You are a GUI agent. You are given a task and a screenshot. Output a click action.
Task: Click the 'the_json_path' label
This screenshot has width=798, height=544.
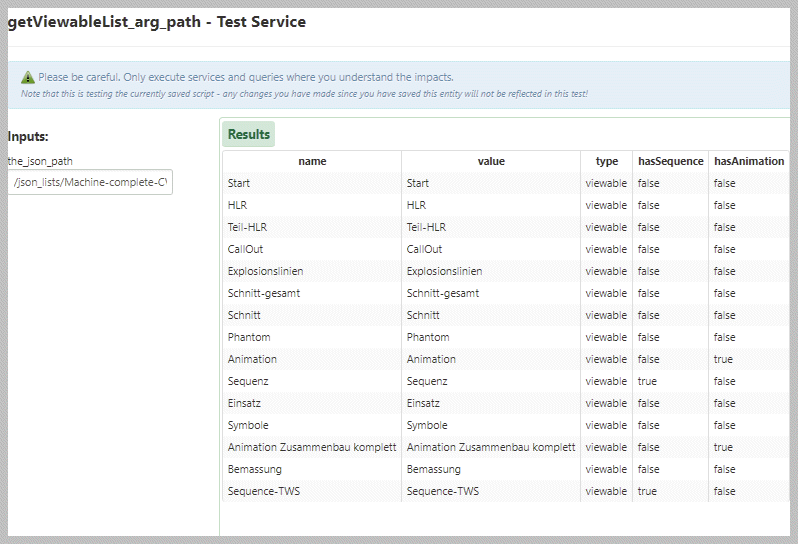[x=40, y=161]
